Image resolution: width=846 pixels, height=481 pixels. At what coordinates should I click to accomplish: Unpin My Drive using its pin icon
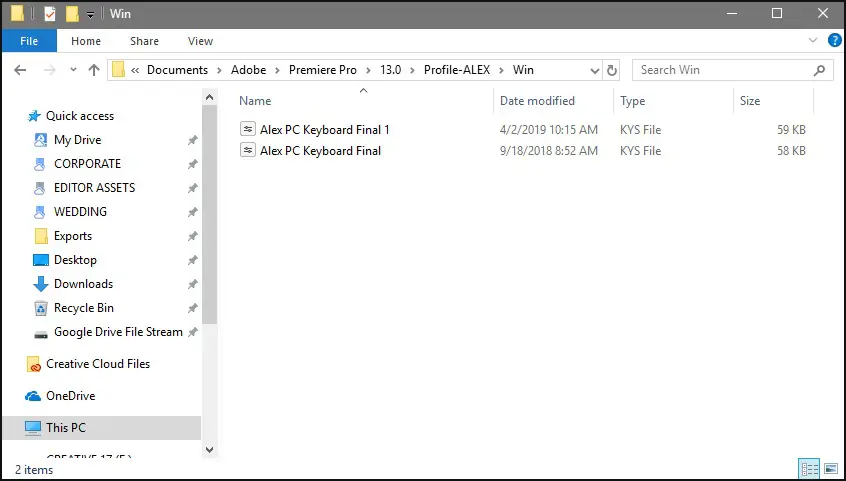tap(192, 140)
